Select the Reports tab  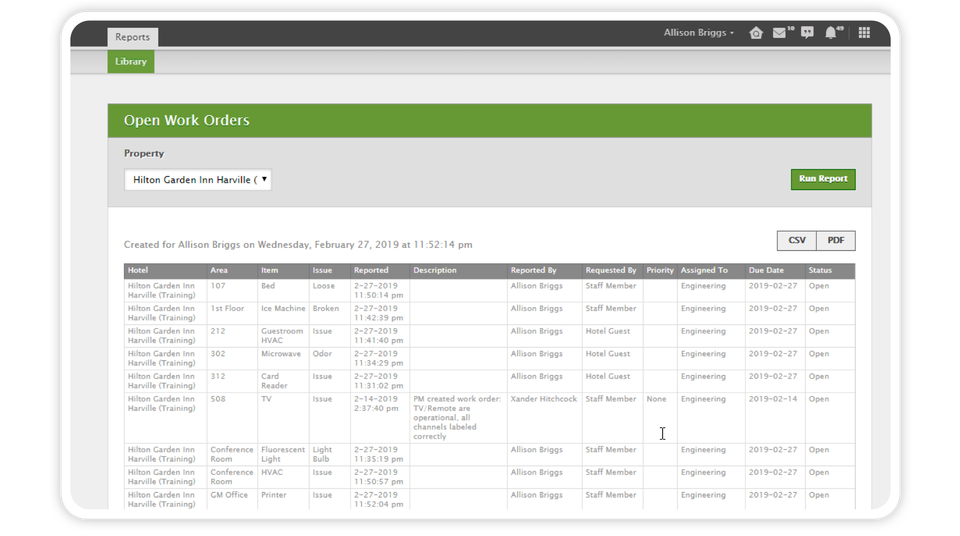point(132,37)
